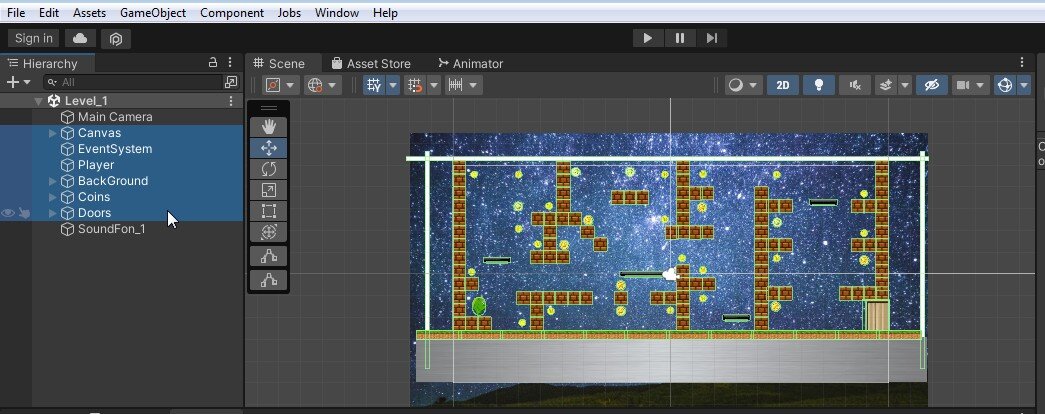The height and width of the screenshot is (414, 1045).
Task: Open the snap increment dropdown arrow
Action: click(473, 85)
